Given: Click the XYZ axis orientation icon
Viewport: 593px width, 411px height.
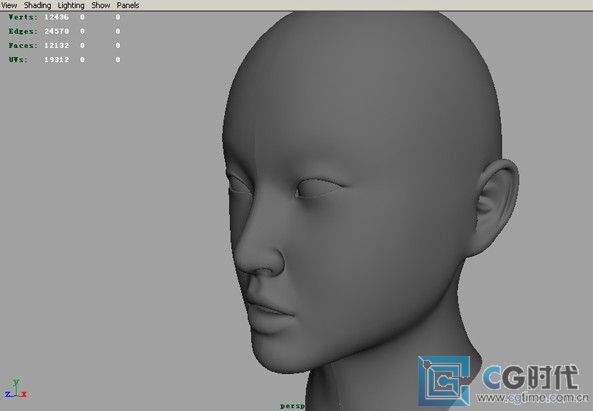Looking at the screenshot, I should (x=16, y=388).
